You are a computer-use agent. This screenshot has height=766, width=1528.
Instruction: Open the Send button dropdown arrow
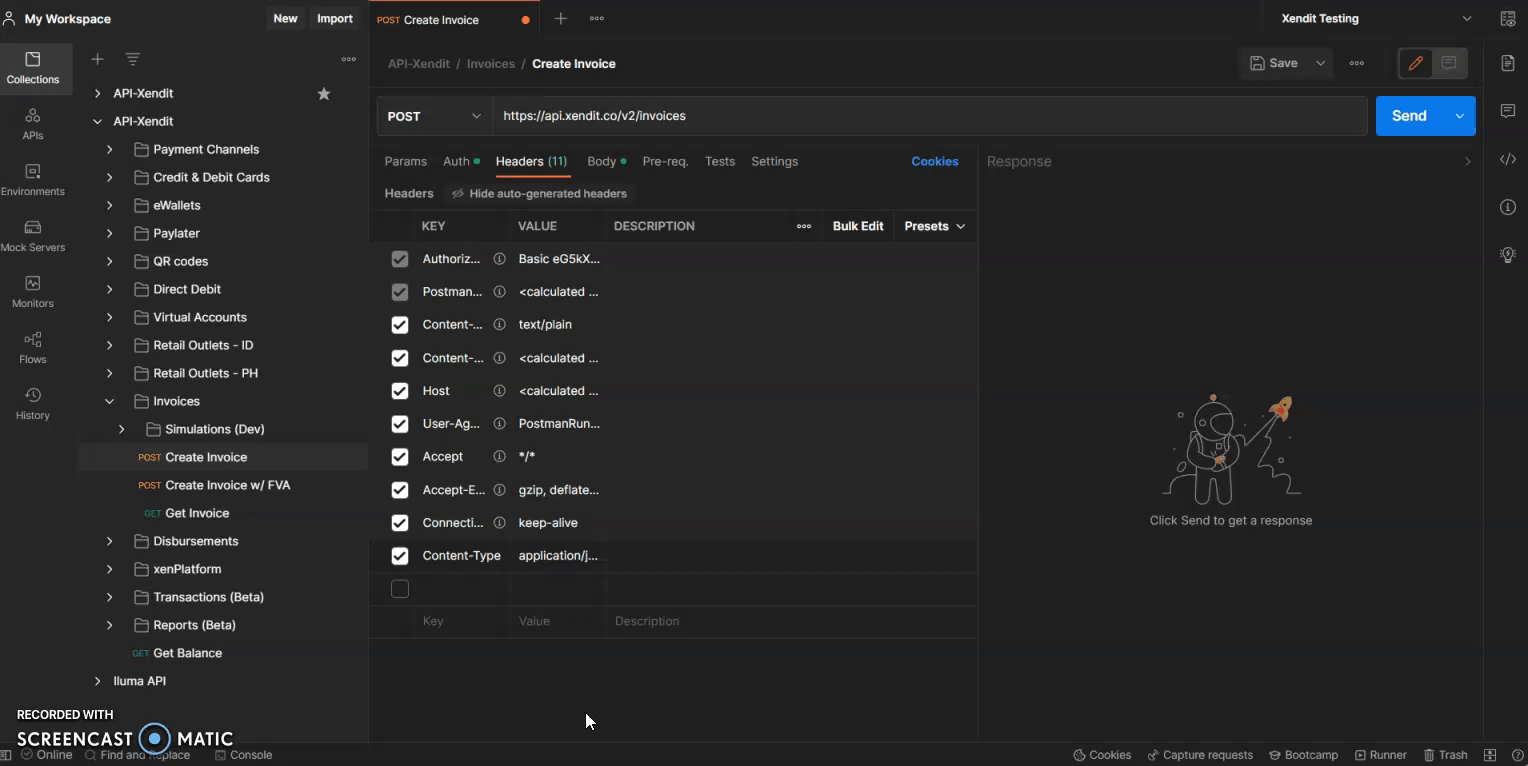pyautogui.click(x=1459, y=116)
